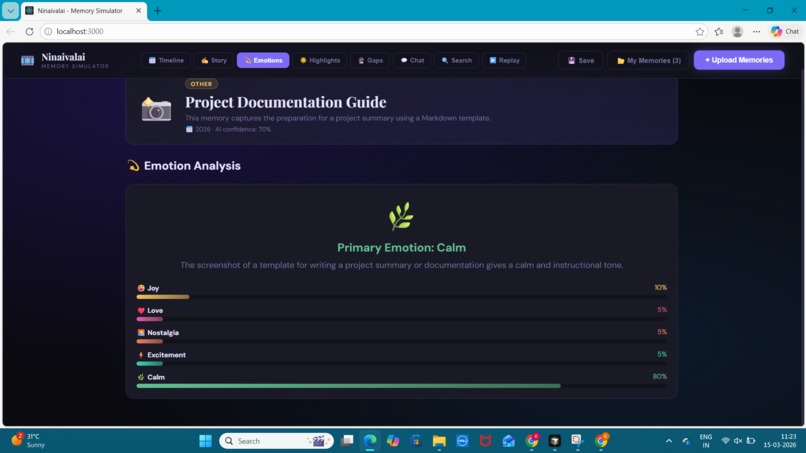Open the tab actions dropdown arrow
806x453 pixels.
pyautogui.click(x=10, y=10)
